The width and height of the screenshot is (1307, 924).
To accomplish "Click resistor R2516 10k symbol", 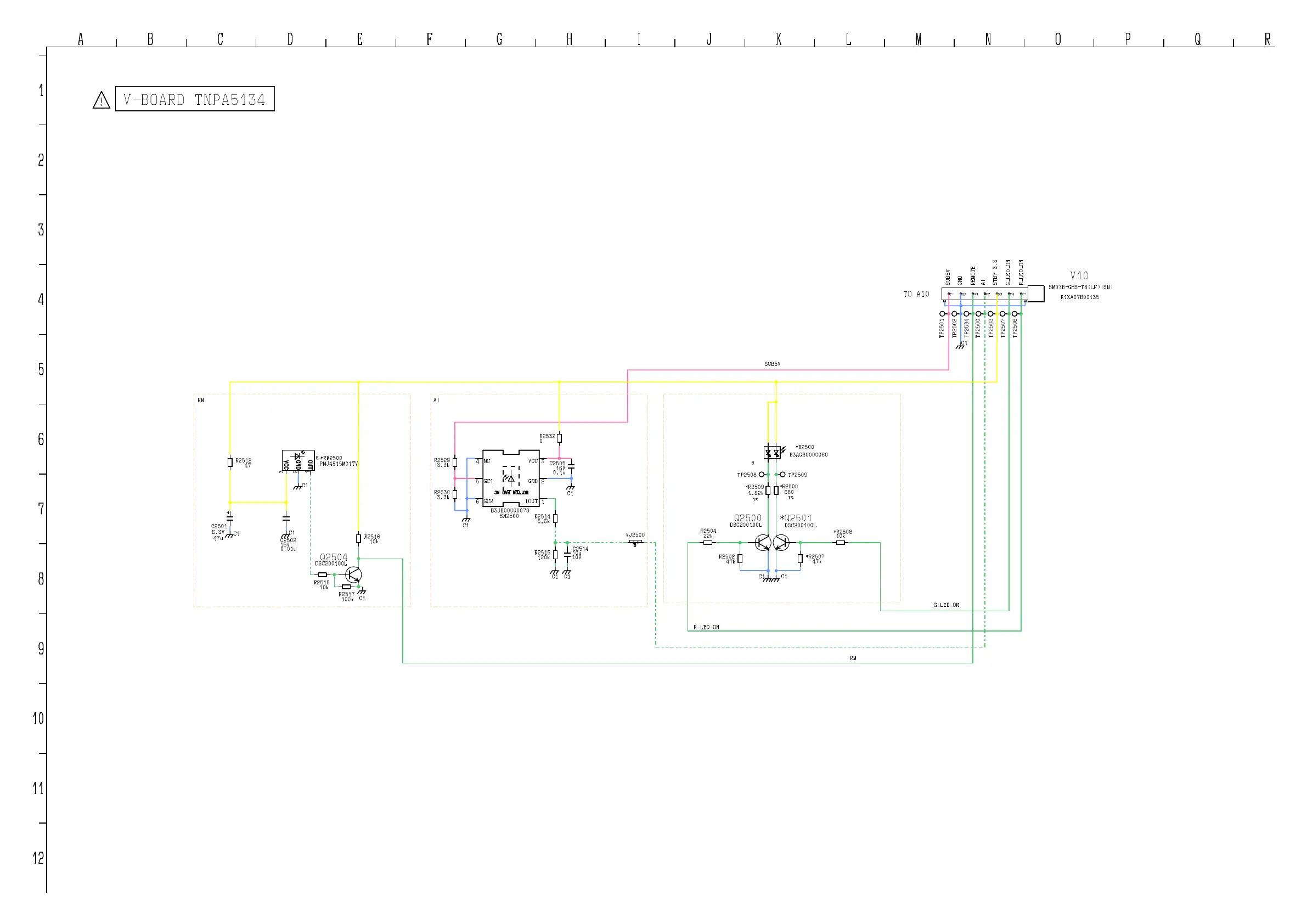I will coord(358,538).
